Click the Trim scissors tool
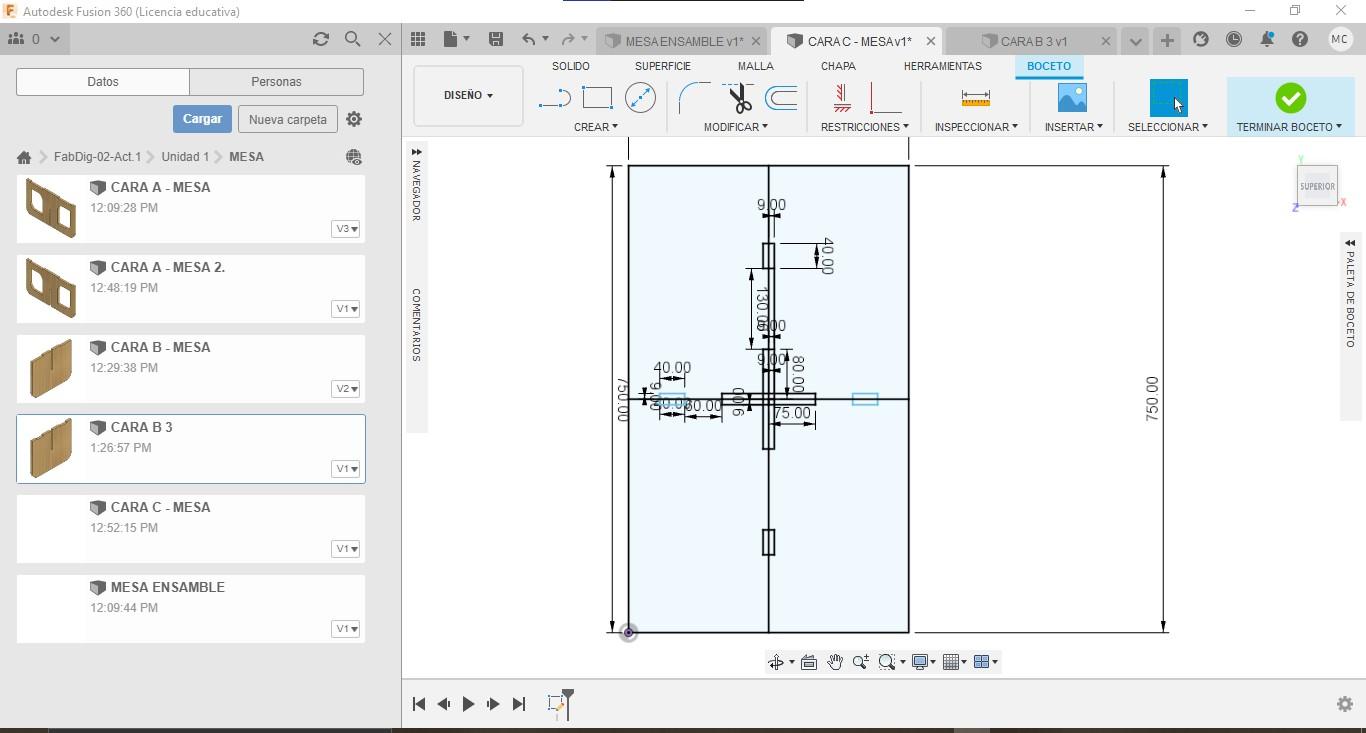The width and height of the screenshot is (1366, 733). [739, 98]
